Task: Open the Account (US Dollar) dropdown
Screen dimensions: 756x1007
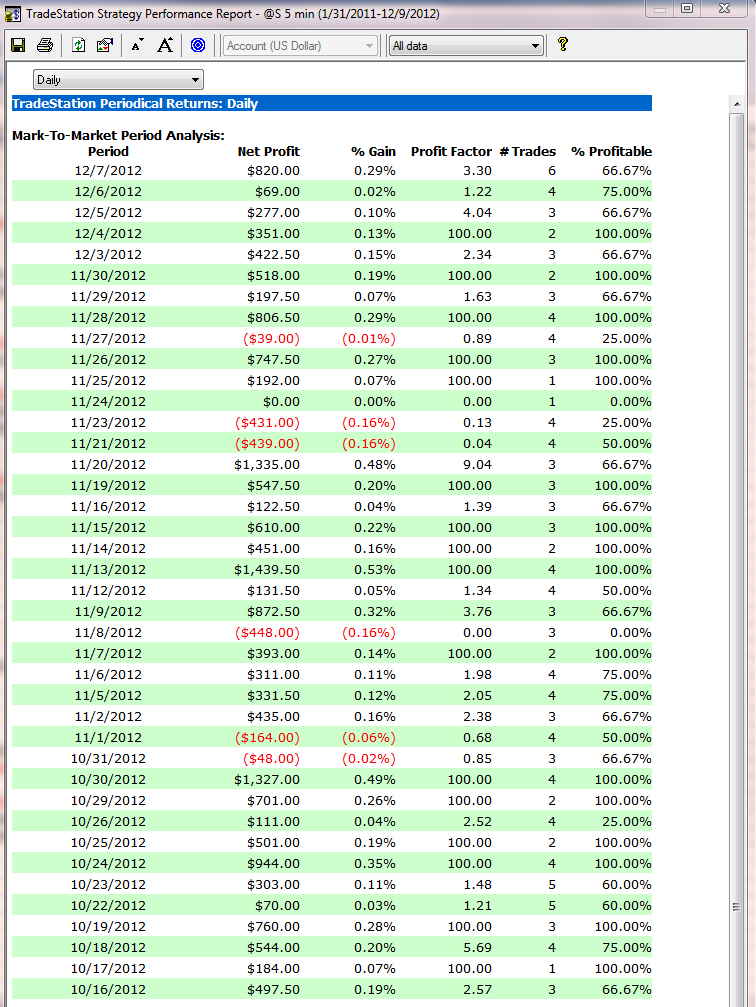Action: pyautogui.click(x=300, y=45)
